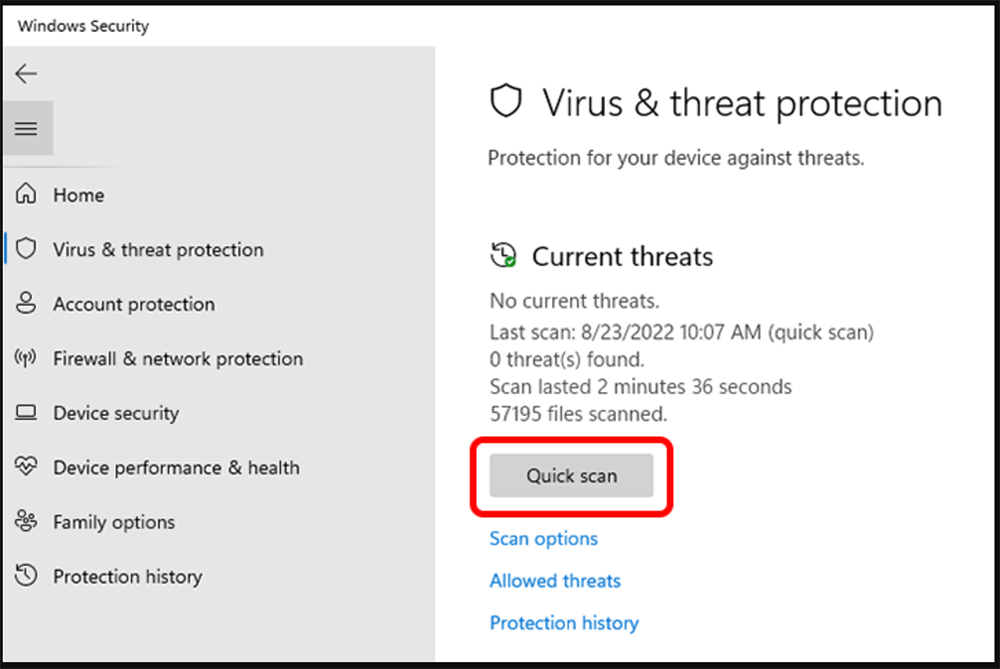Screen dimensions: 1000x669
Task: Click the Home house icon
Action: pos(27,195)
